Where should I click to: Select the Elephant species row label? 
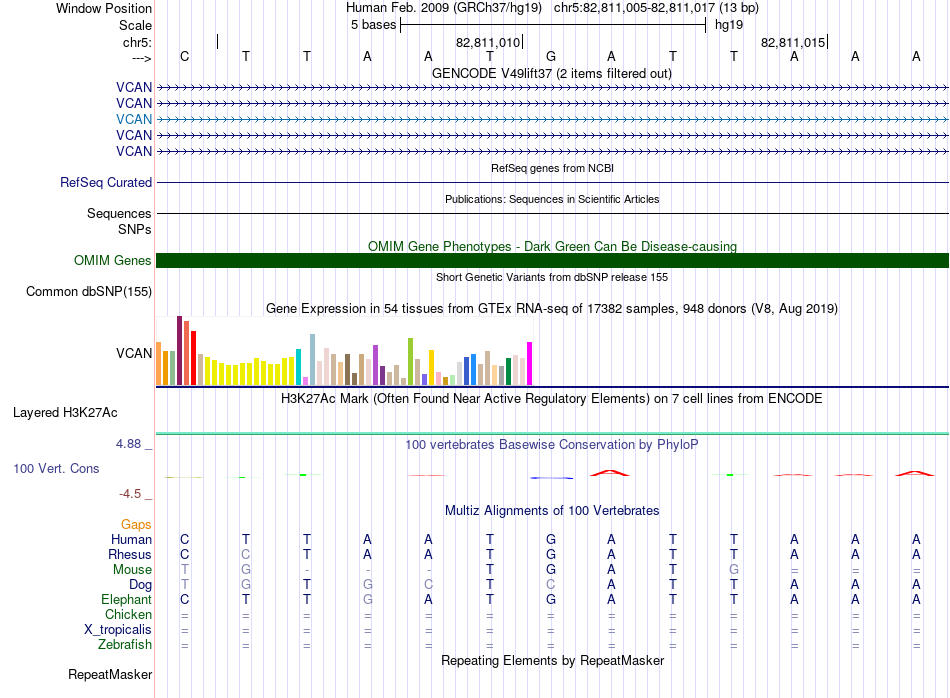(126, 600)
